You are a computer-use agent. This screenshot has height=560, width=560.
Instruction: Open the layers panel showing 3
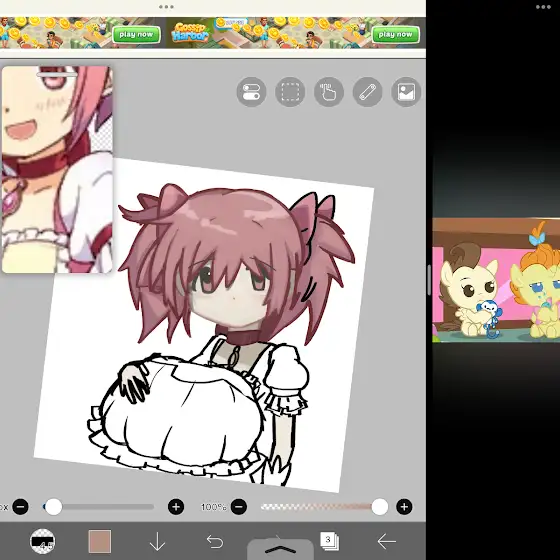pos(329,541)
